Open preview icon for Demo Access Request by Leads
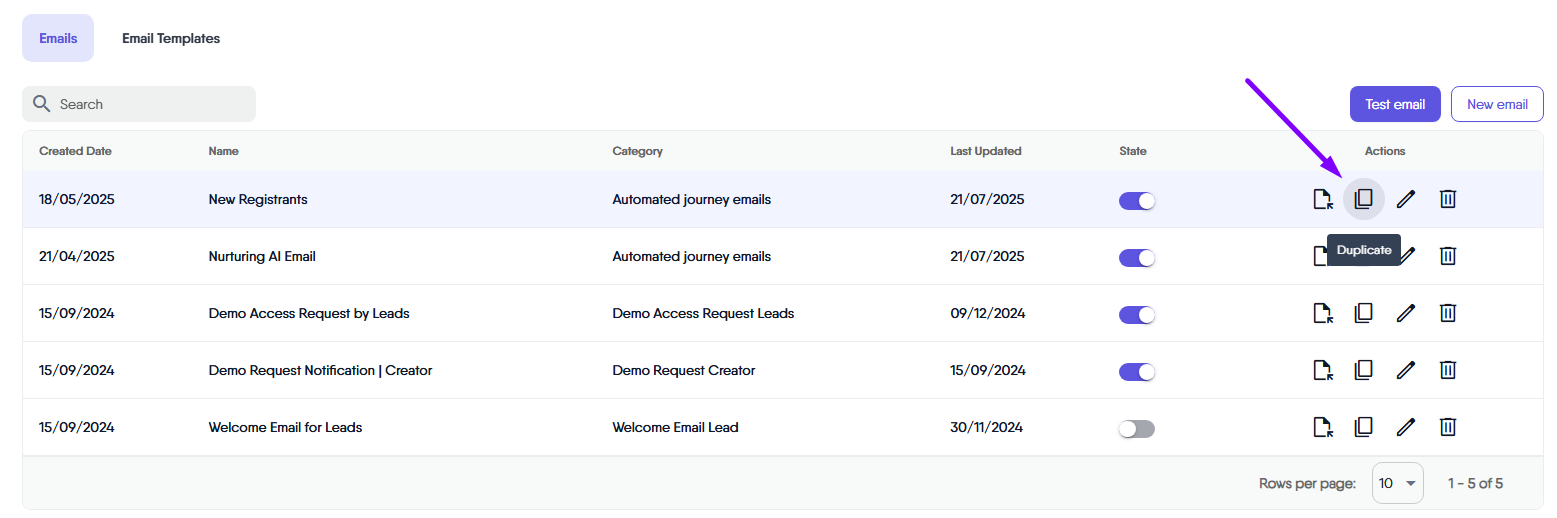Image resolution: width=1557 pixels, height=518 pixels. pos(1322,313)
